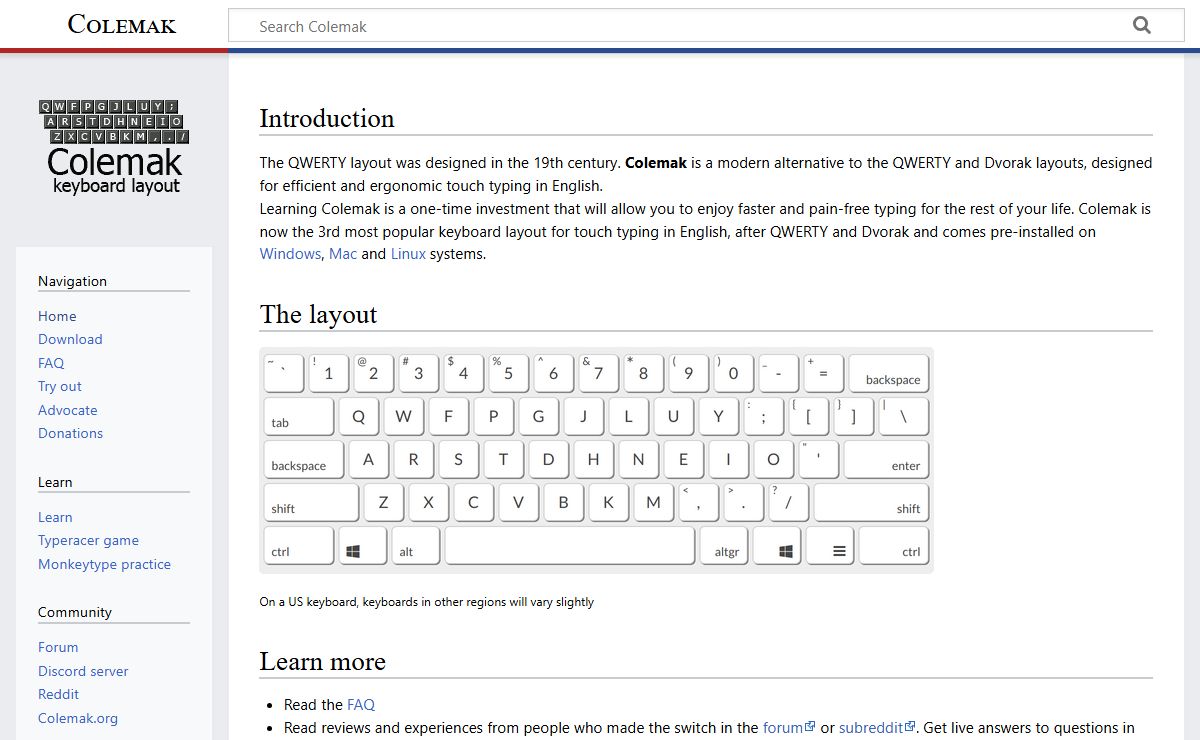Visit the Forum link in Community

pos(58,647)
